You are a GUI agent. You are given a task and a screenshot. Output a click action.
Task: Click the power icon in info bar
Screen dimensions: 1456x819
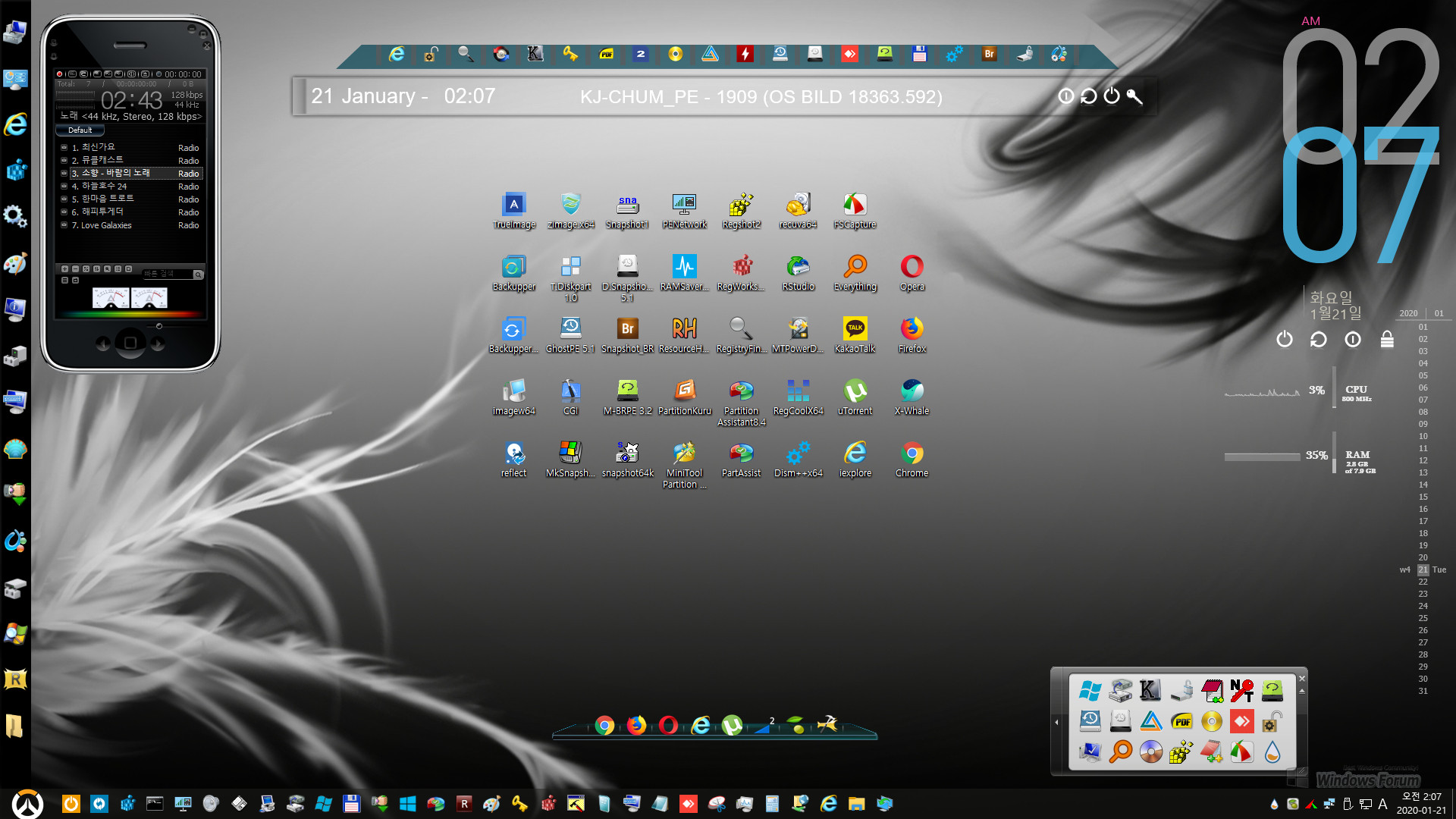coord(1112,96)
